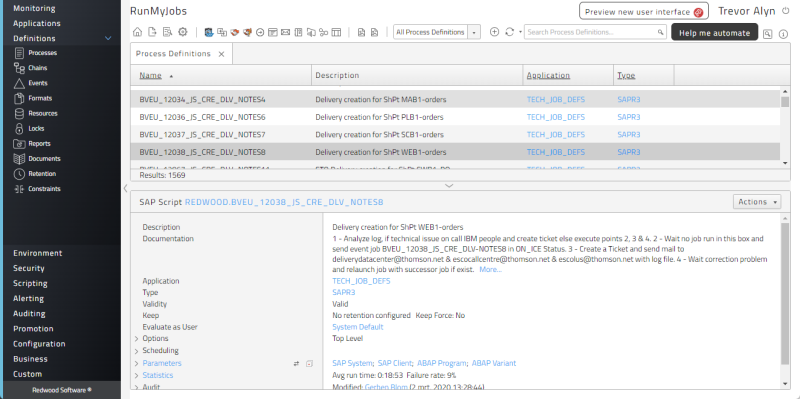Collapse the sidebar with the left arrow handle
800x399 pixels.
pyautogui.click(x=126, y=188)
